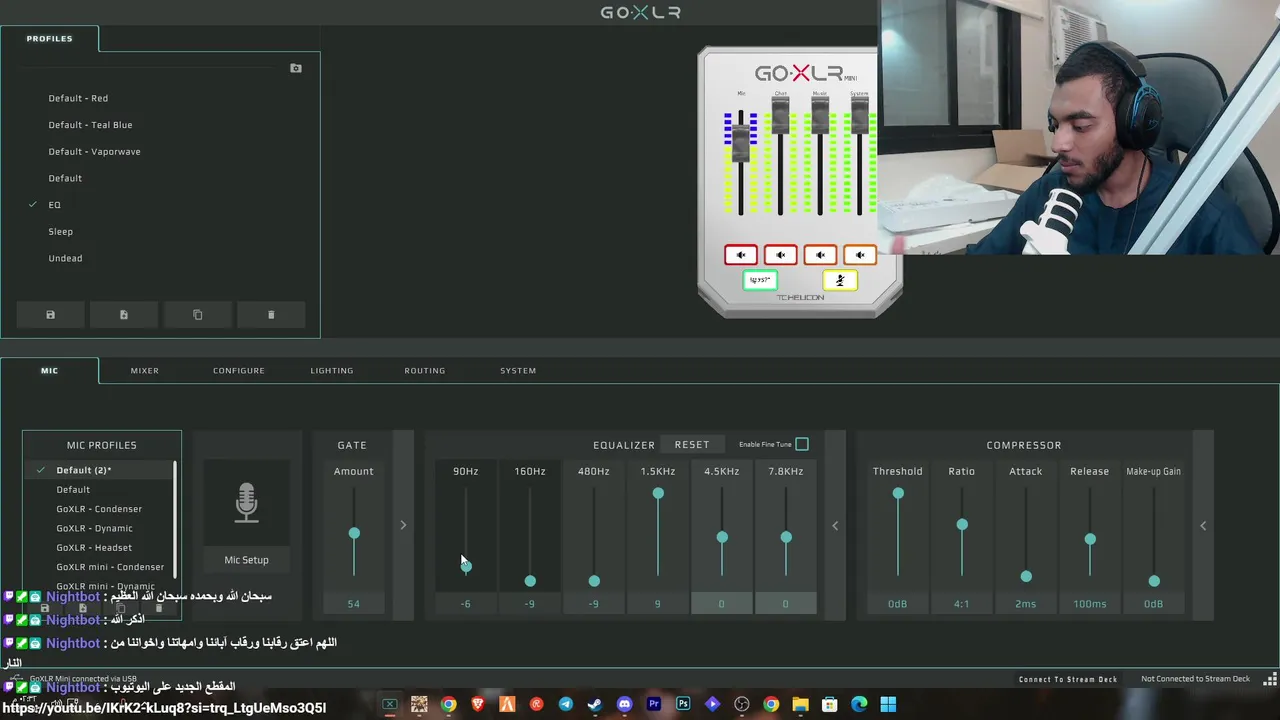Adjust the compressor Ratio slider
This screenshot has width=1280, height=720.
962,524
